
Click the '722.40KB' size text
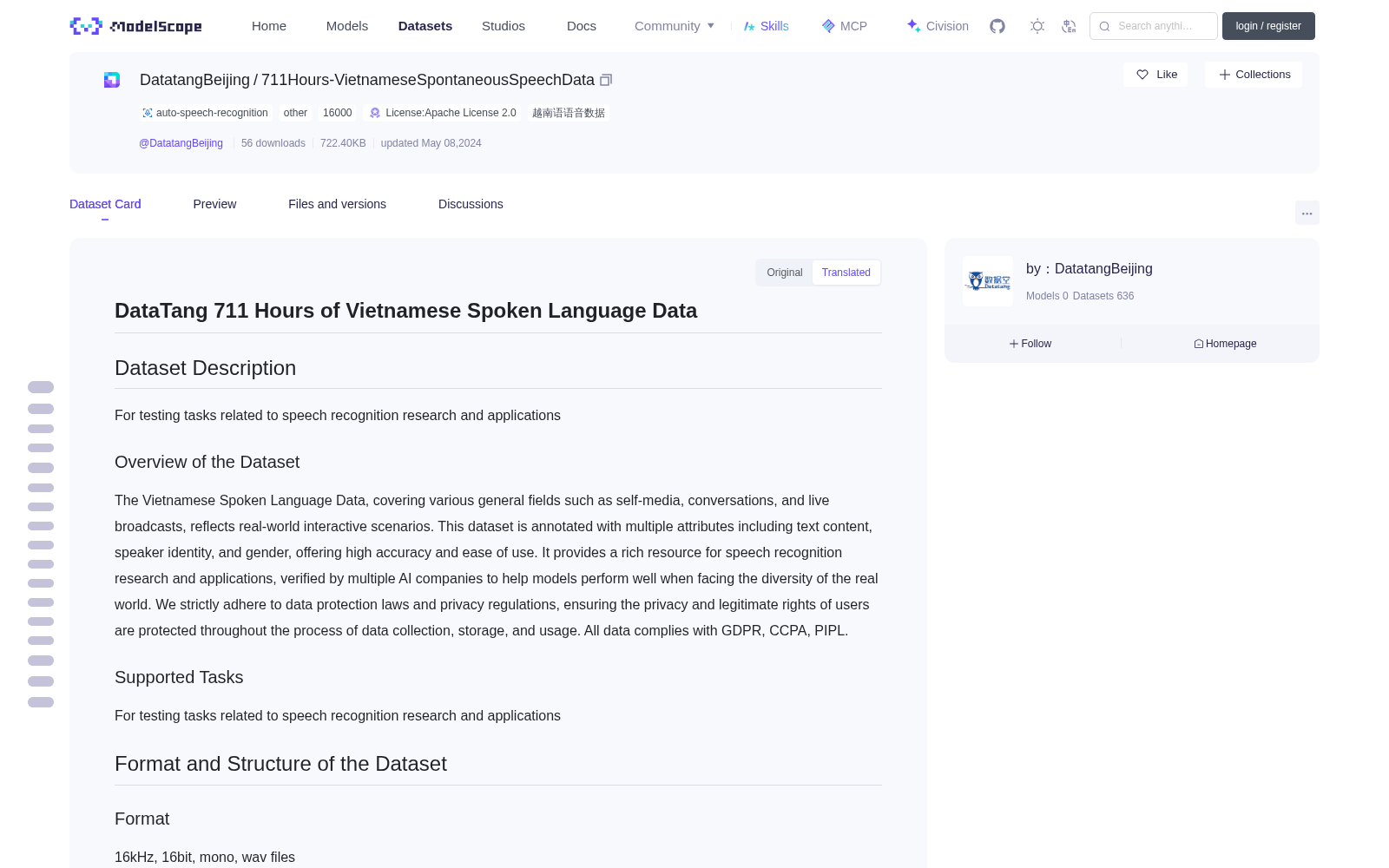tap(343, 143)
